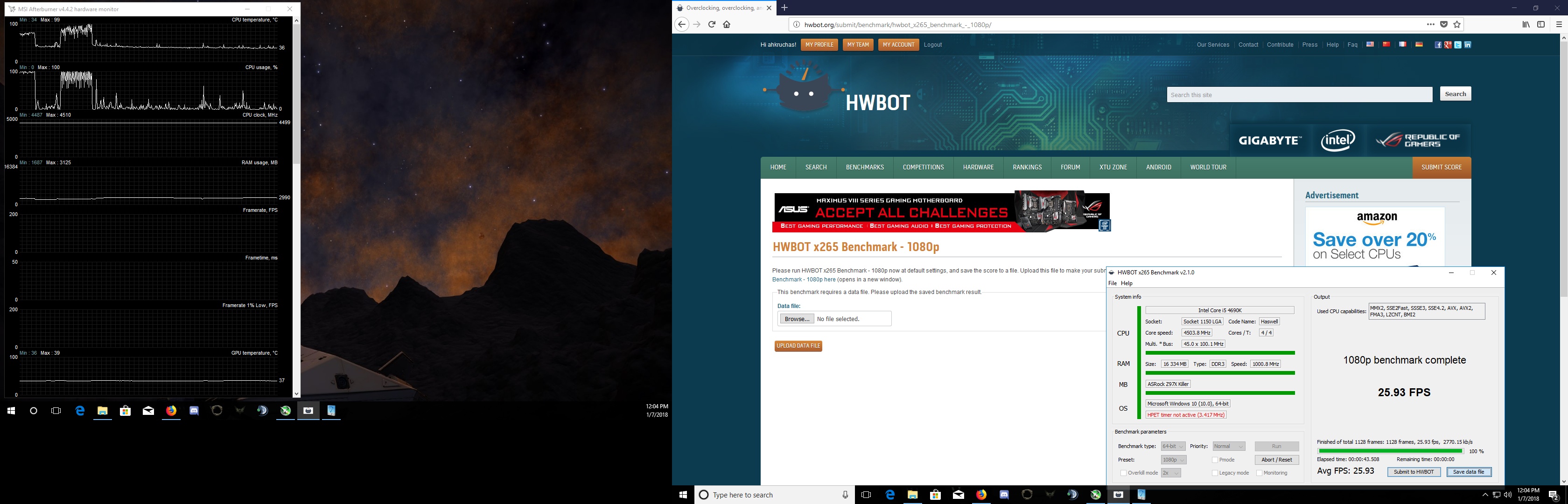
Task: Open Priority Normal dropdown
Action: [1229, 446]
